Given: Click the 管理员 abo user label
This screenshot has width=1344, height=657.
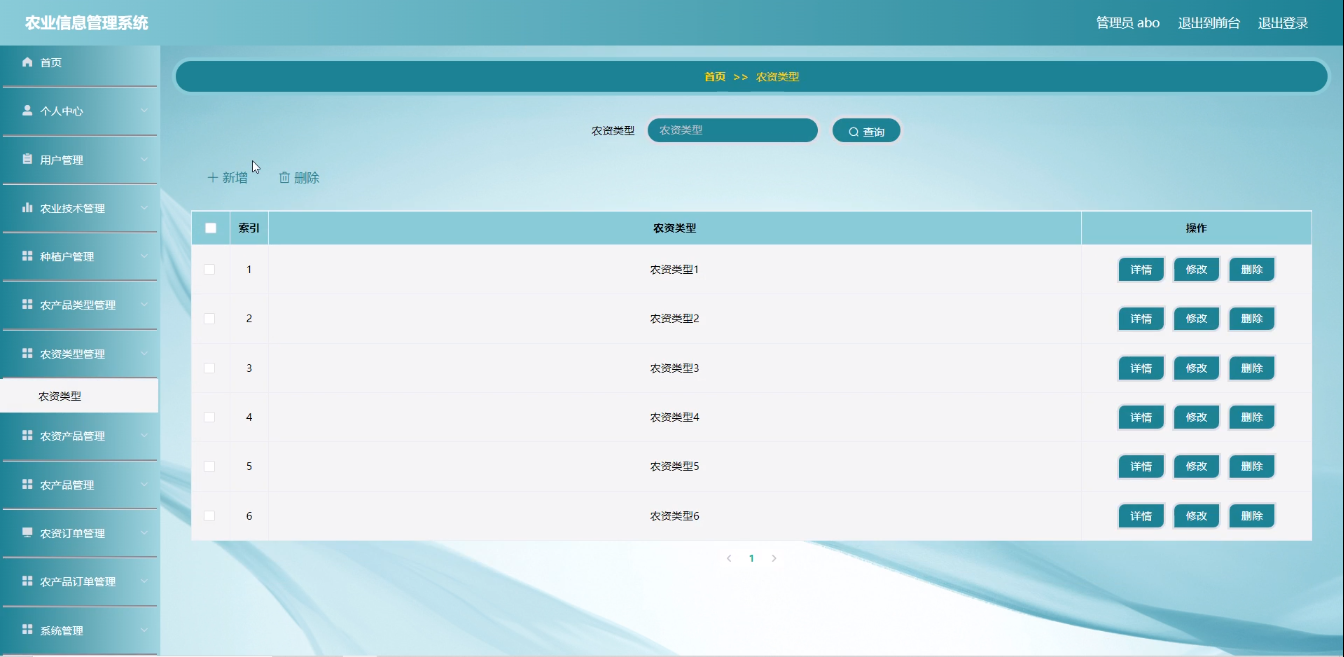Looking at the screenshot, I should click(1128, 23).
